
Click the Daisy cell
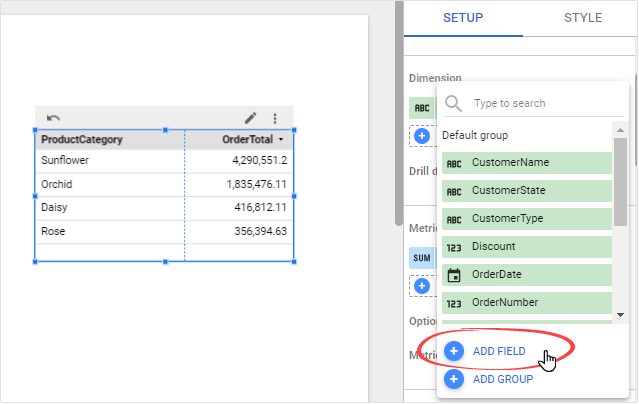point(54,208)
